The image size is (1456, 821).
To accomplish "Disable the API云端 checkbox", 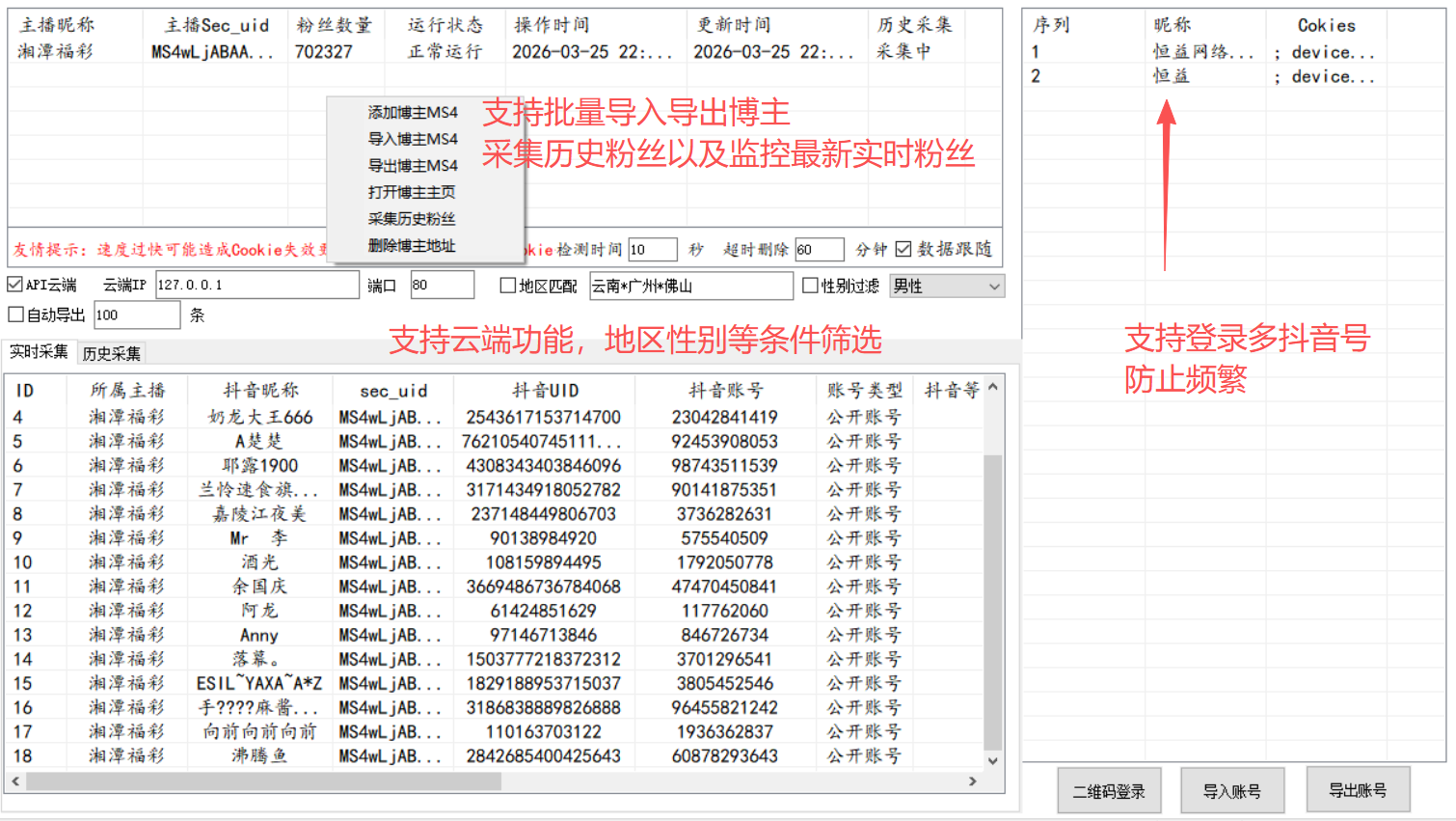I will pos(15,285).
